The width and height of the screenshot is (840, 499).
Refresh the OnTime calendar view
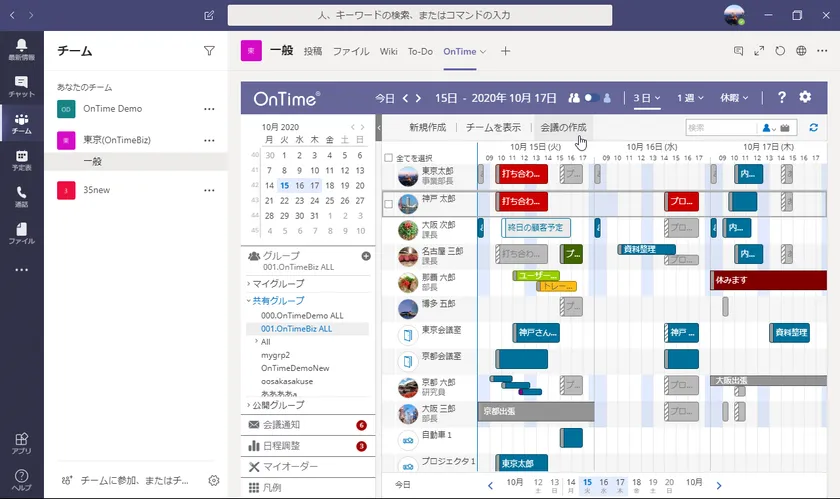(x=813, y=128)
